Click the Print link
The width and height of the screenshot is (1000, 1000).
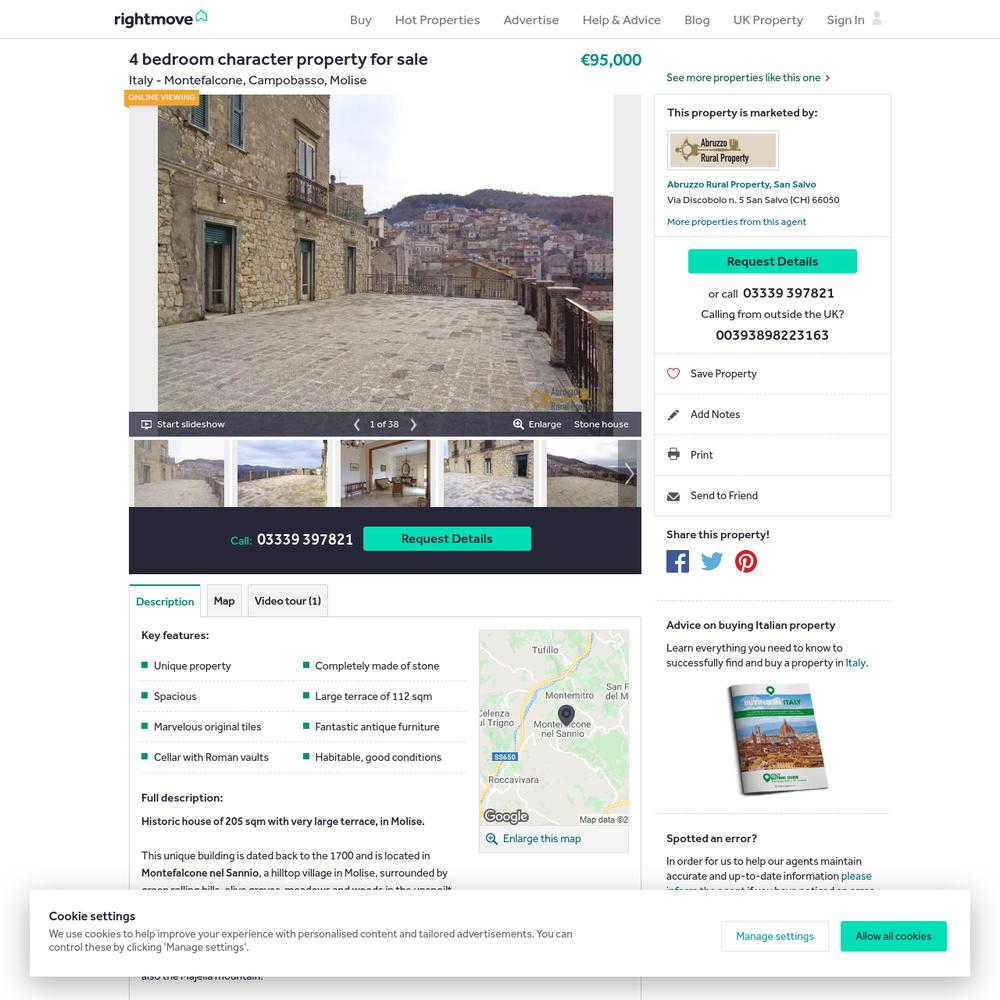[x=701, y=455]
